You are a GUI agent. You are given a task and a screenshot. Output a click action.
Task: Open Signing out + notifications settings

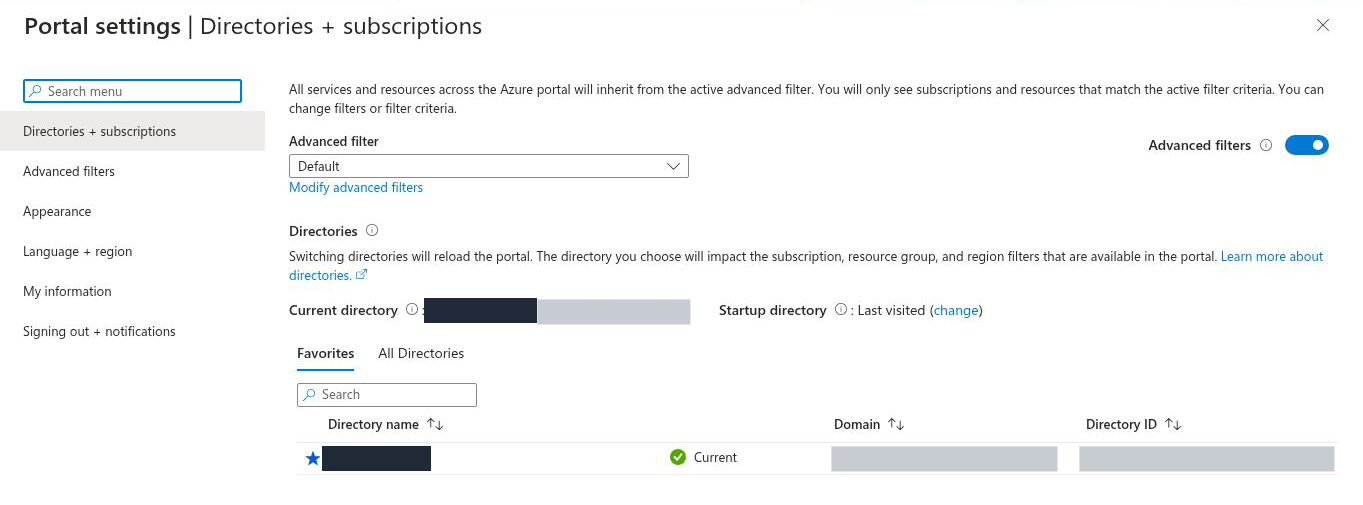99,331
